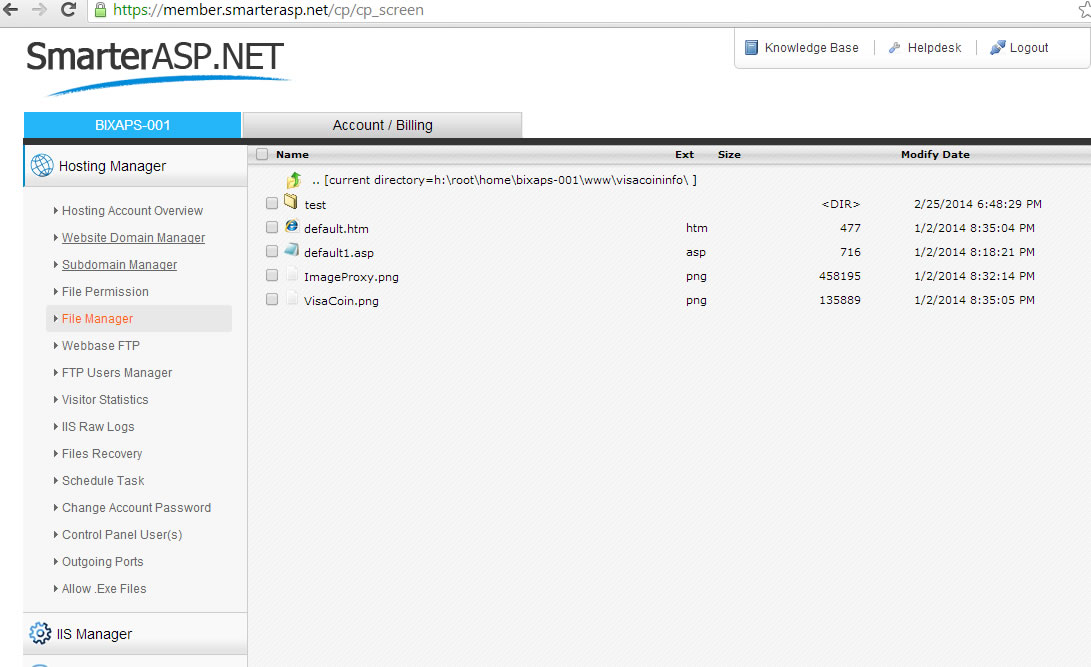Open the Hosting Manager section
Viewport: 1091px width, 667px height.
coord(136,166)
